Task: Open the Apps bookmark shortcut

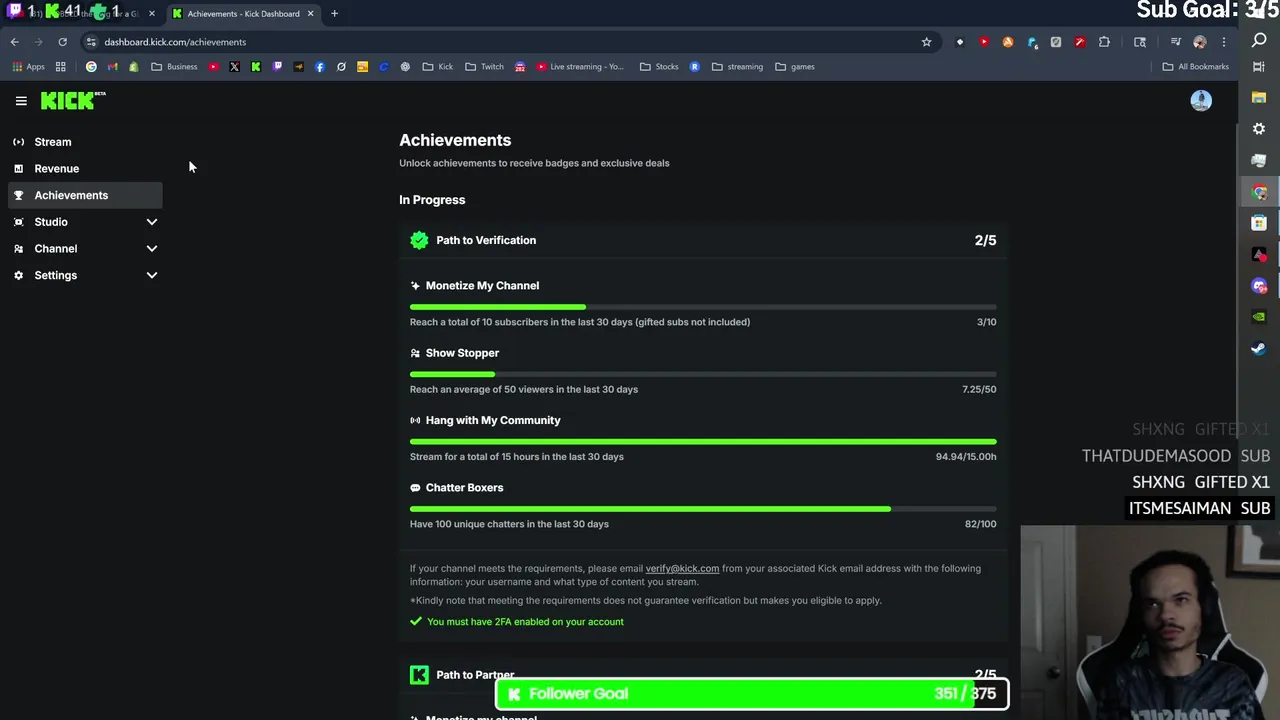Action: (x=29, y=67)
